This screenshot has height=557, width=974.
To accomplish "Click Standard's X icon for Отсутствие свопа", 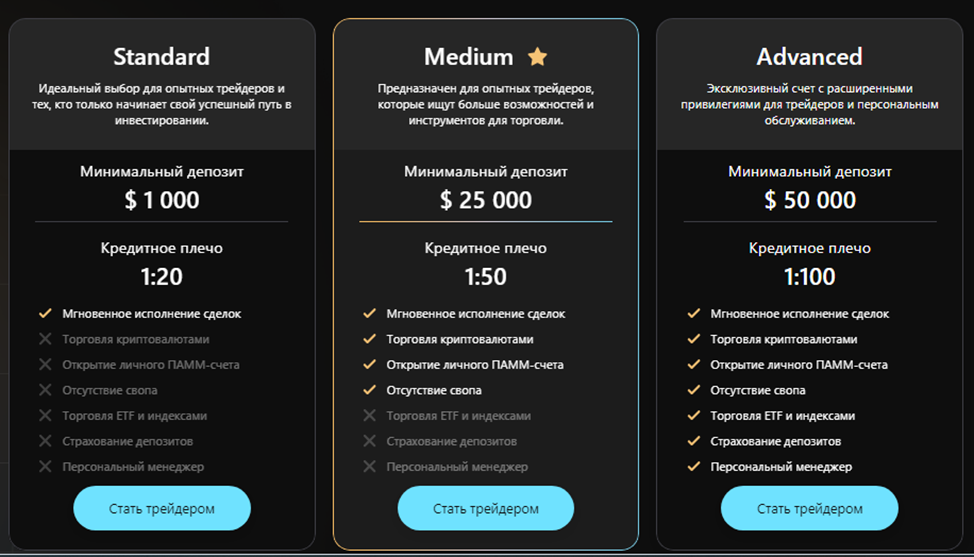I will 45,390.
